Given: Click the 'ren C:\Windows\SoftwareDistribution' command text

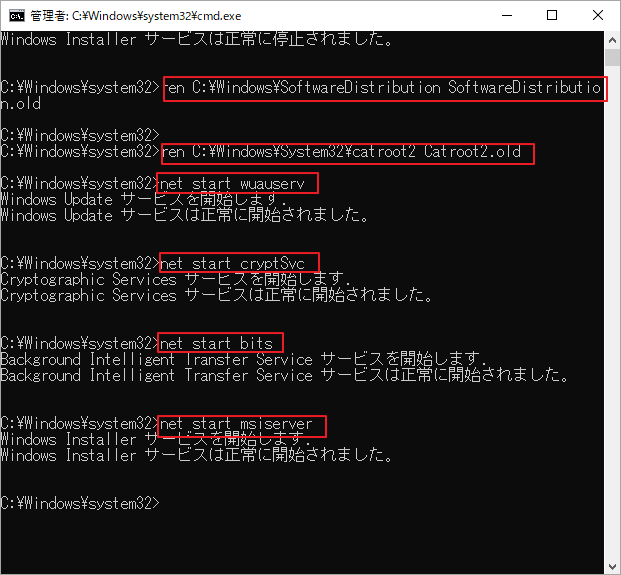Looking at the screenshot, I should click(x=383, y=88).
